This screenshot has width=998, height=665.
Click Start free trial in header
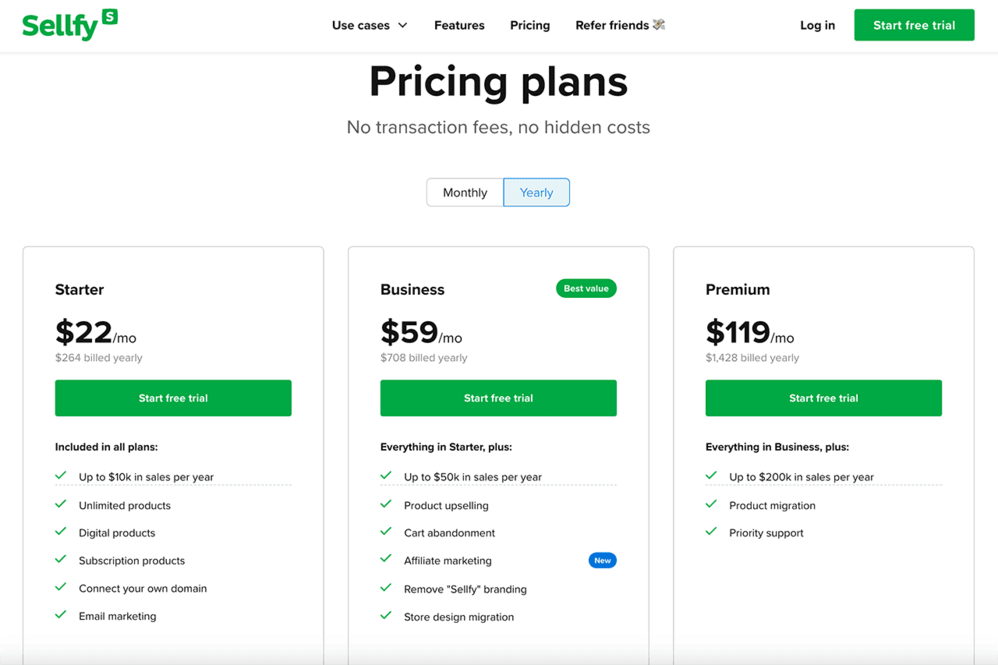(914, 25)
